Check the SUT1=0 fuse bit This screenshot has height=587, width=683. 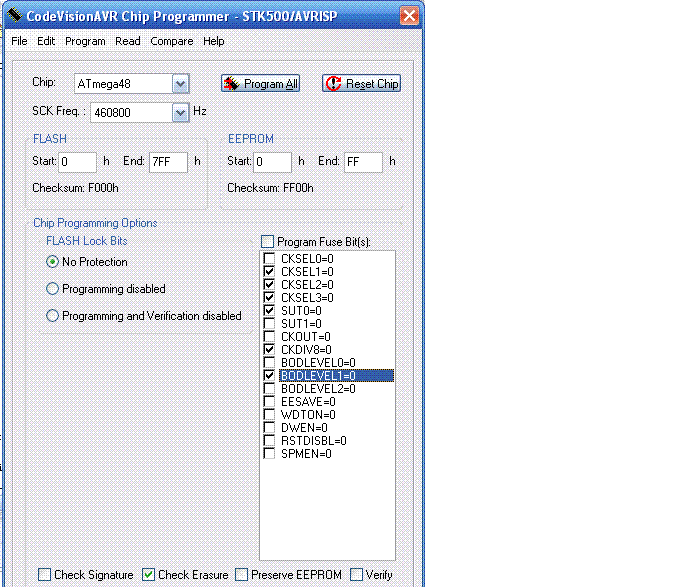[x=269, y=324]
